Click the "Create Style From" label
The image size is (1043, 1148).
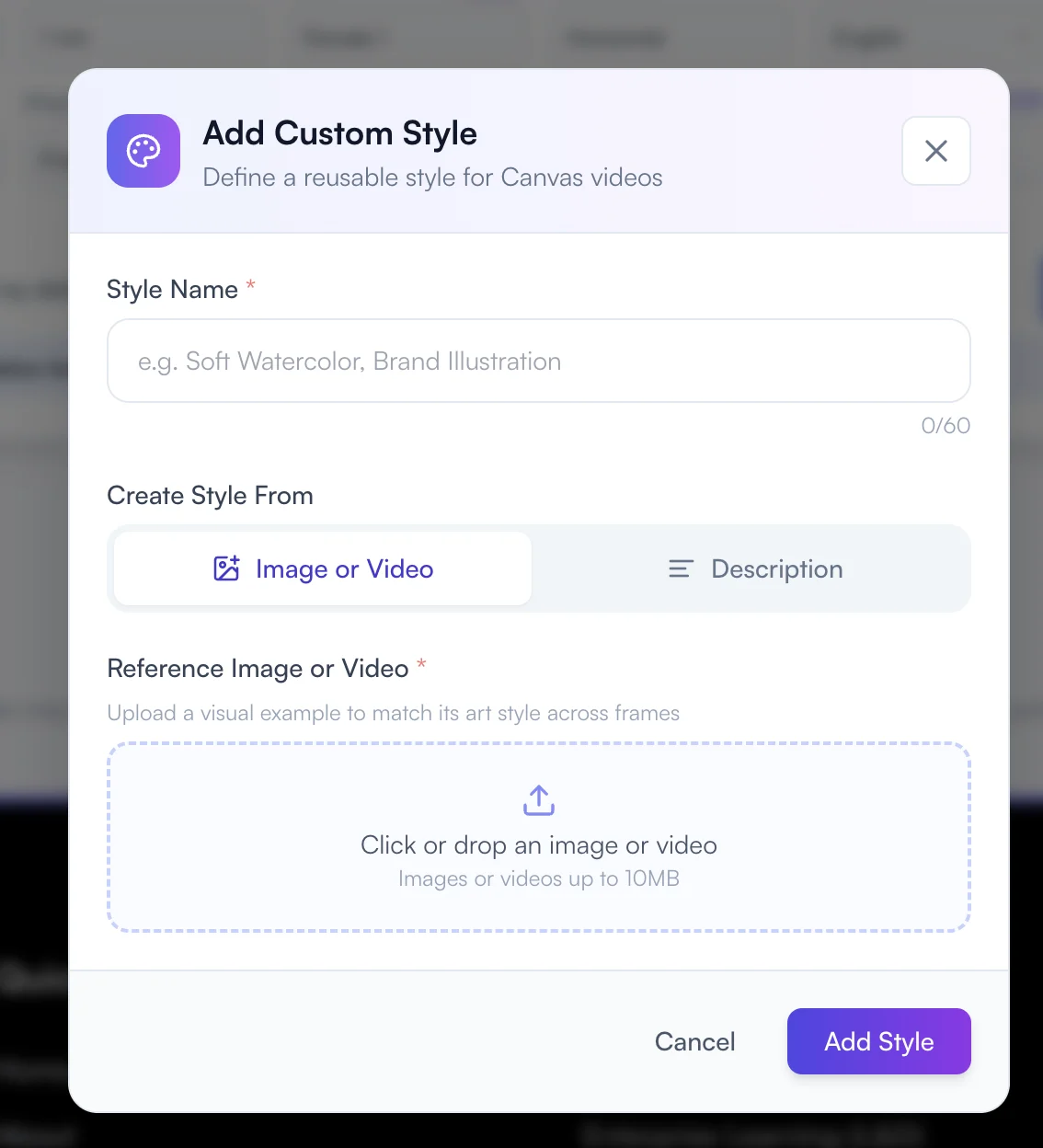[211, 496]
